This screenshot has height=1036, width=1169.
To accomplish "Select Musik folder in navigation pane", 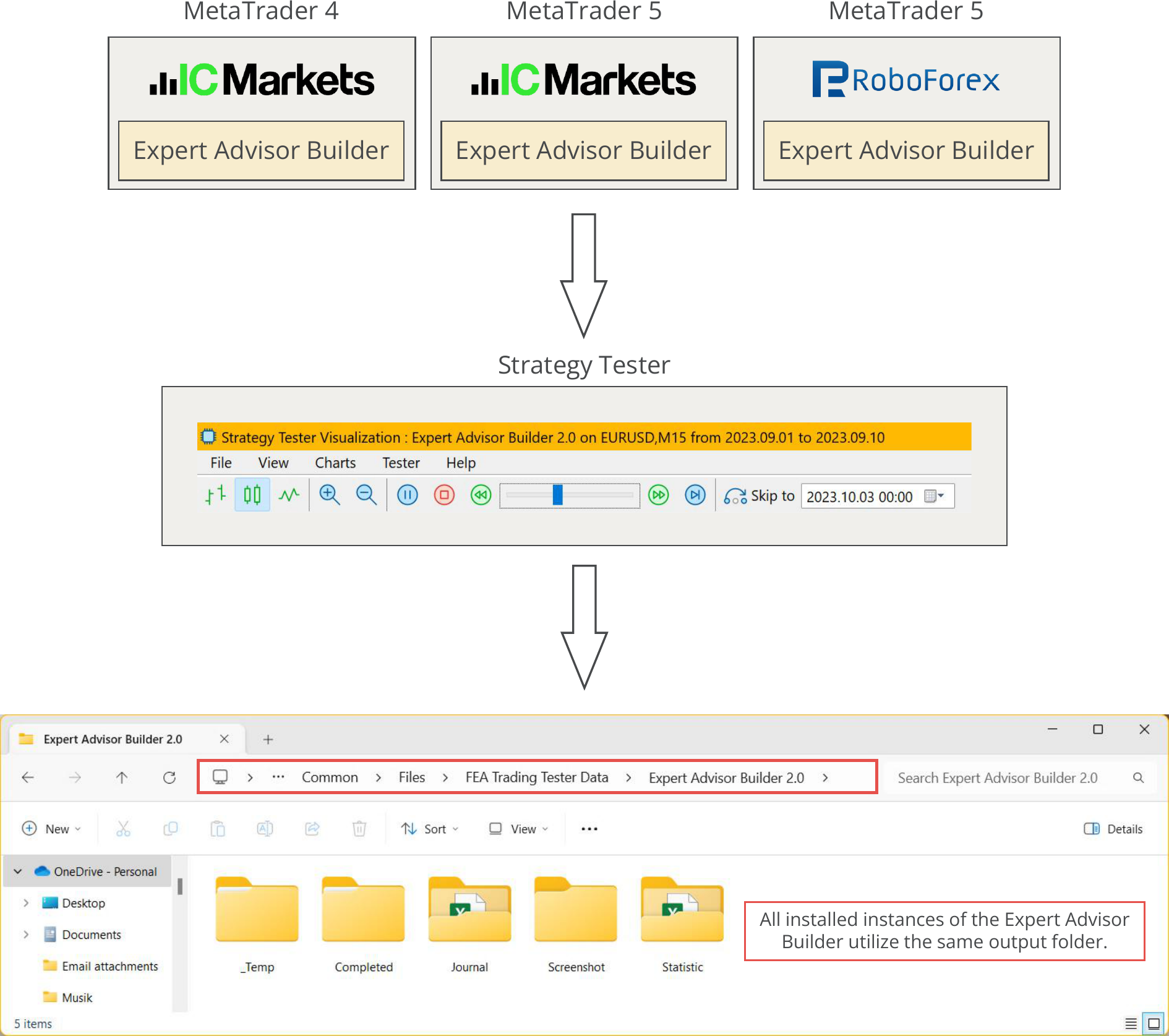I will coord(67,998).
